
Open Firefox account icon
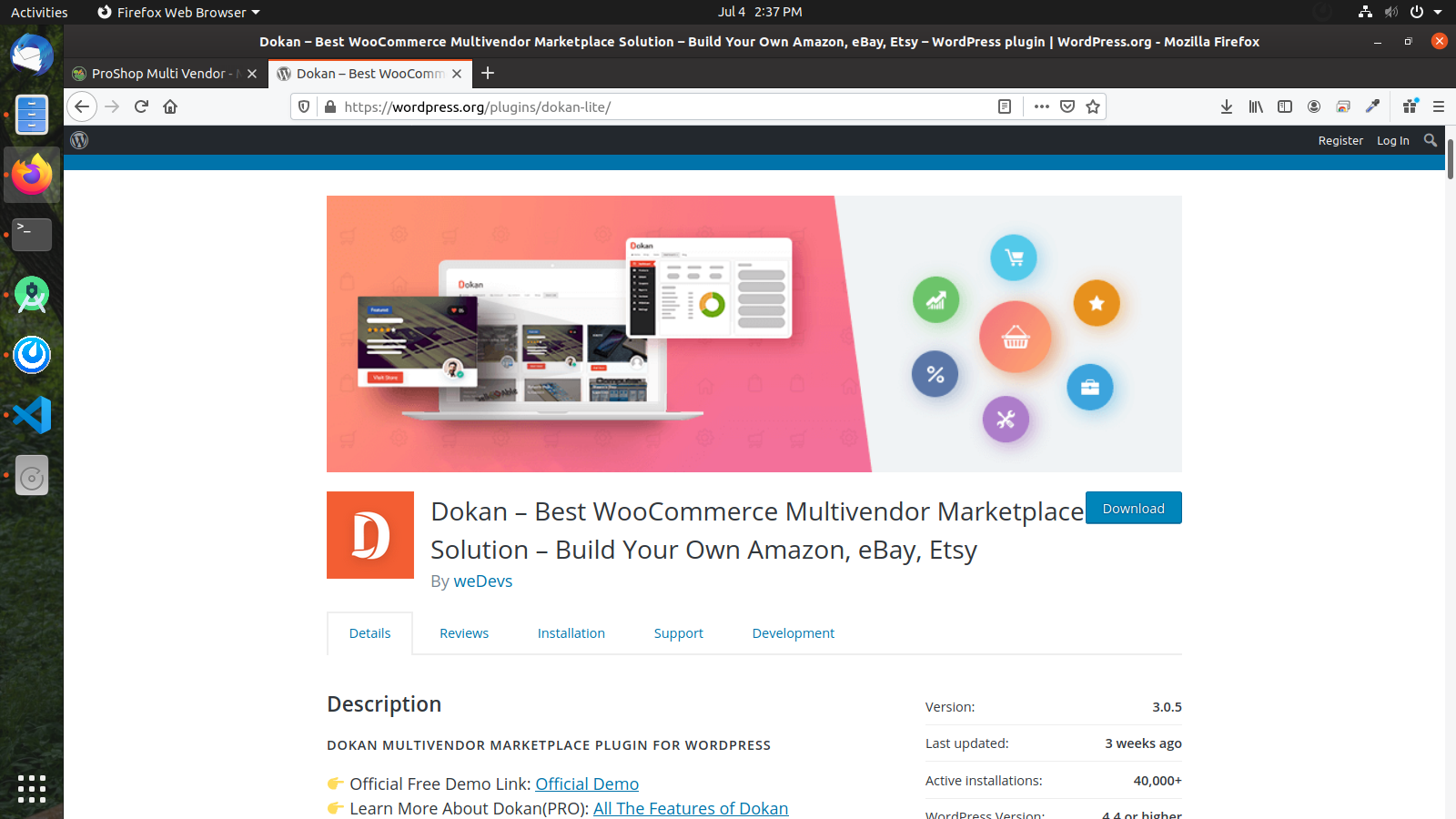[1314, 106]
